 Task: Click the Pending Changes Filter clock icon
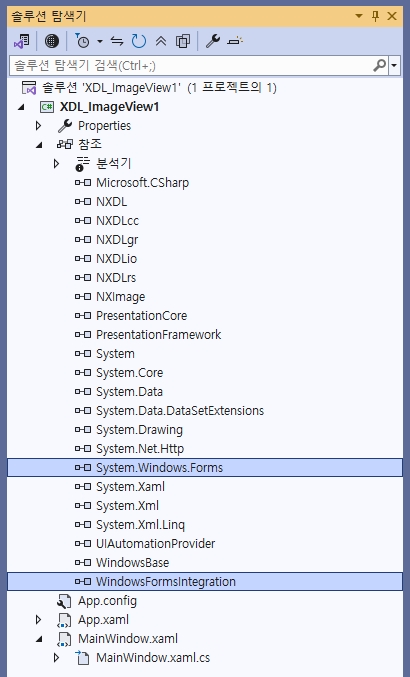(82, 41)
